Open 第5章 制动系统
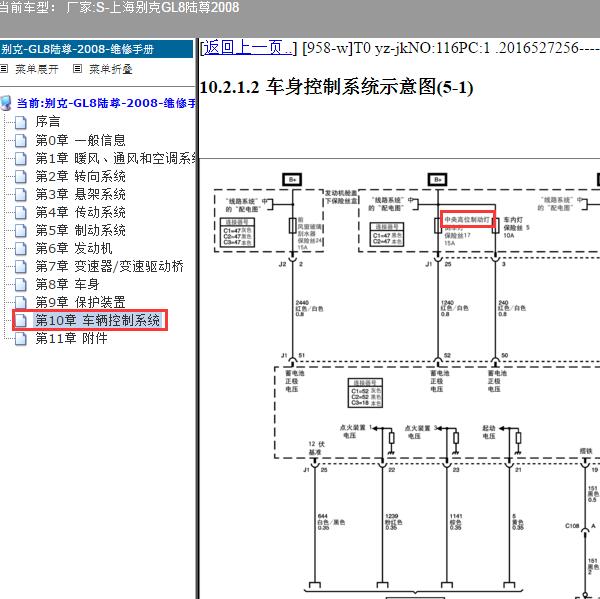 click(x=81, y=230)
